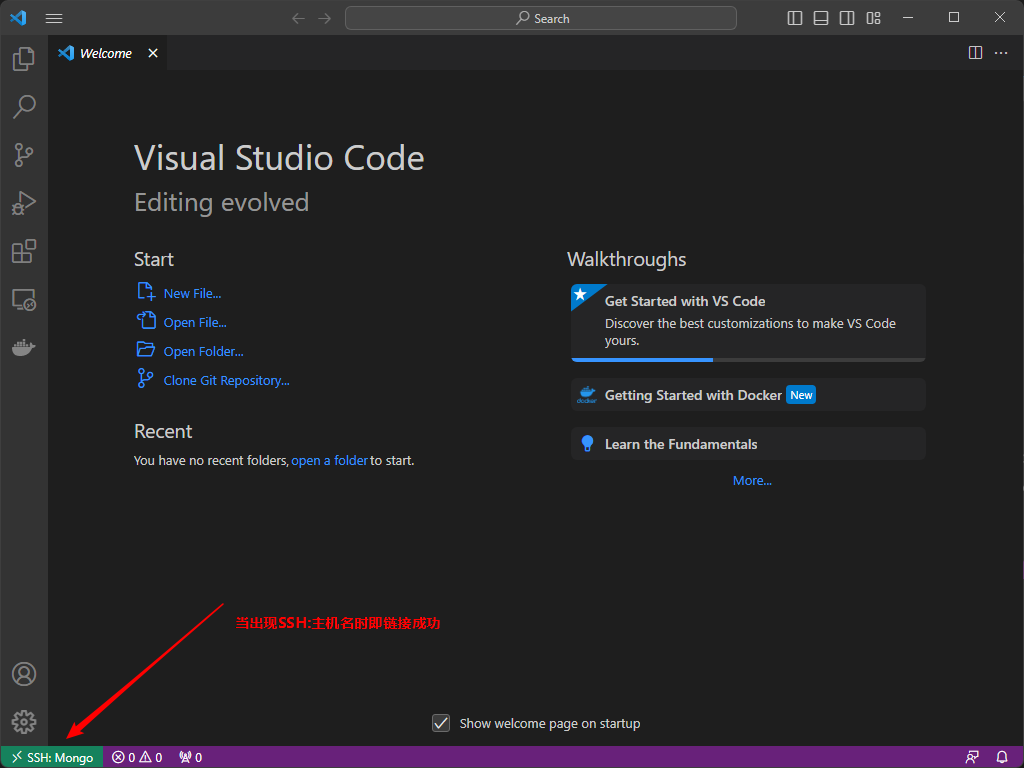Close the Welcome tab
1024x768 pixels.
pos(153,53)
